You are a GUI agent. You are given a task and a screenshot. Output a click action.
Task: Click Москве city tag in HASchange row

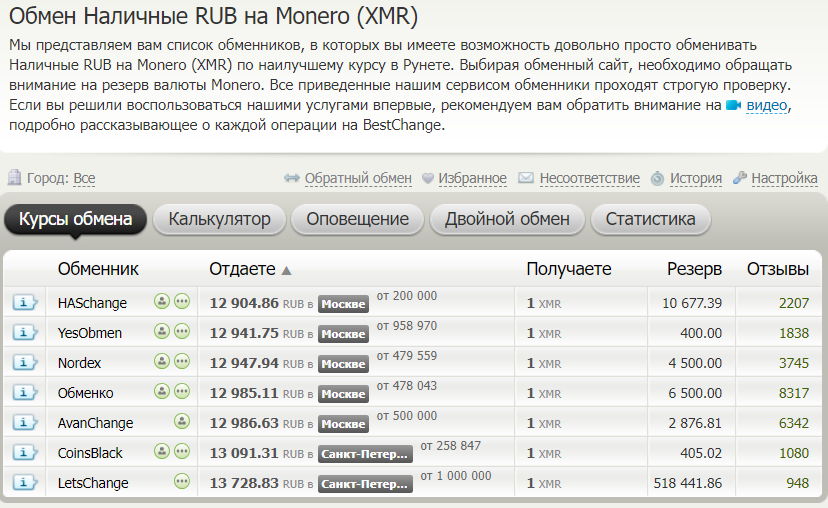click(343, 304)
